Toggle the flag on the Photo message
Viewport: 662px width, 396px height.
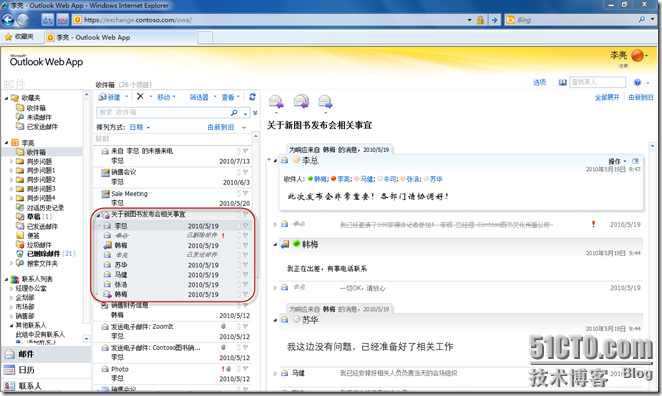(245, 369)
